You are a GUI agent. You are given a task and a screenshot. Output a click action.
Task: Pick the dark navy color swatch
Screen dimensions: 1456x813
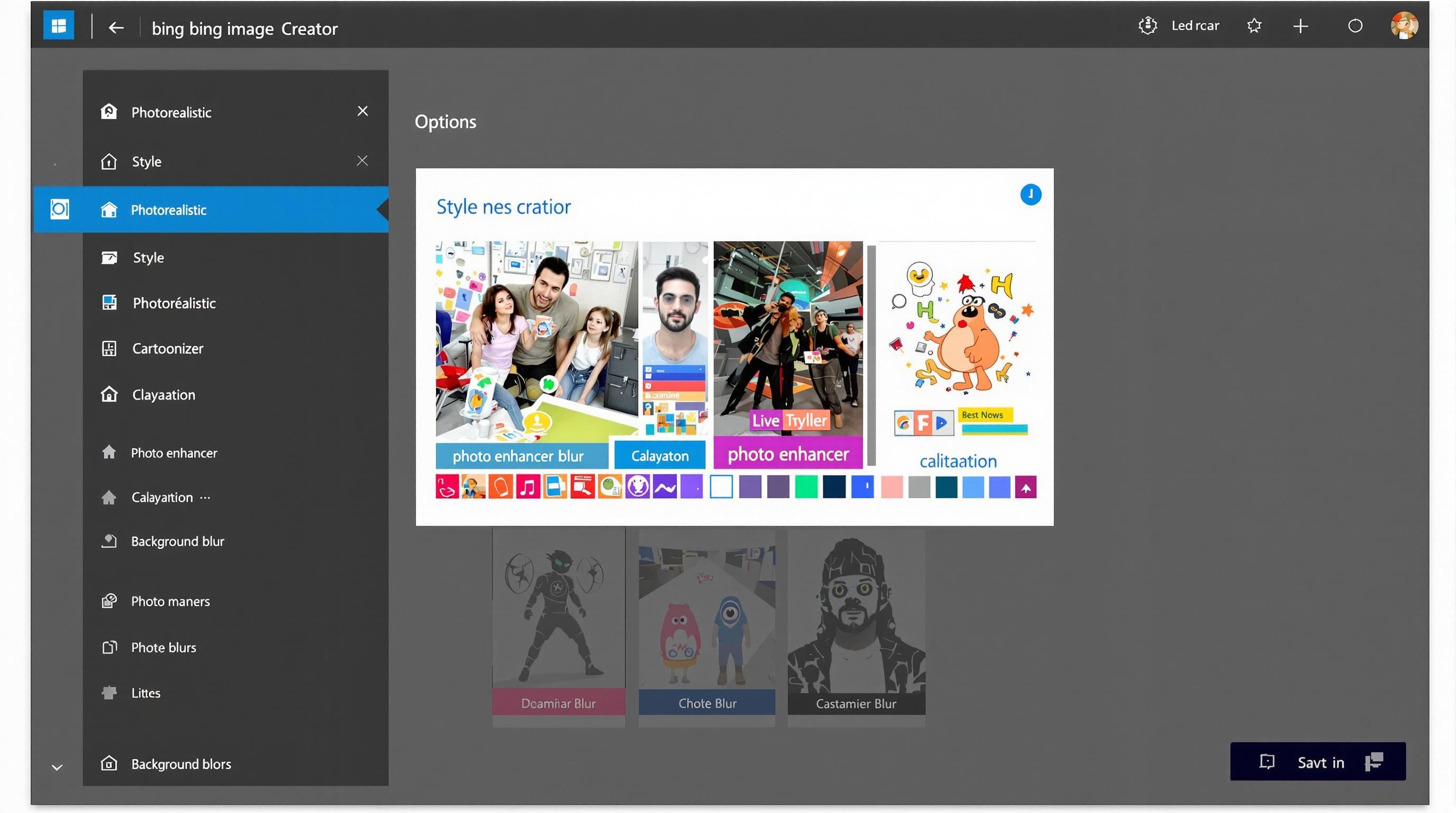coord(834,487)
